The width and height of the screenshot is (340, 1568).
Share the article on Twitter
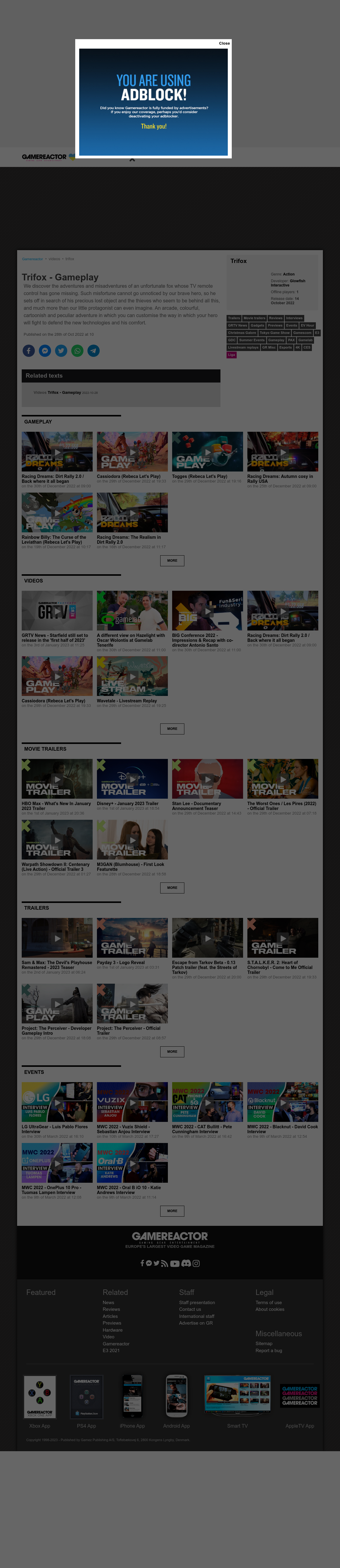[61, 351]
